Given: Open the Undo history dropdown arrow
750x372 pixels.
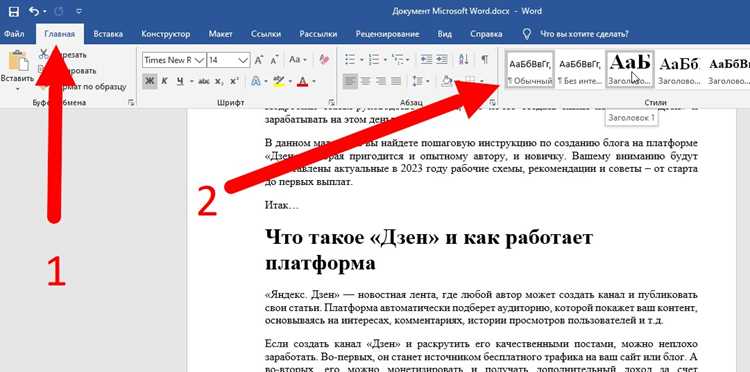Looking at the screenshot, I should 45,11.
